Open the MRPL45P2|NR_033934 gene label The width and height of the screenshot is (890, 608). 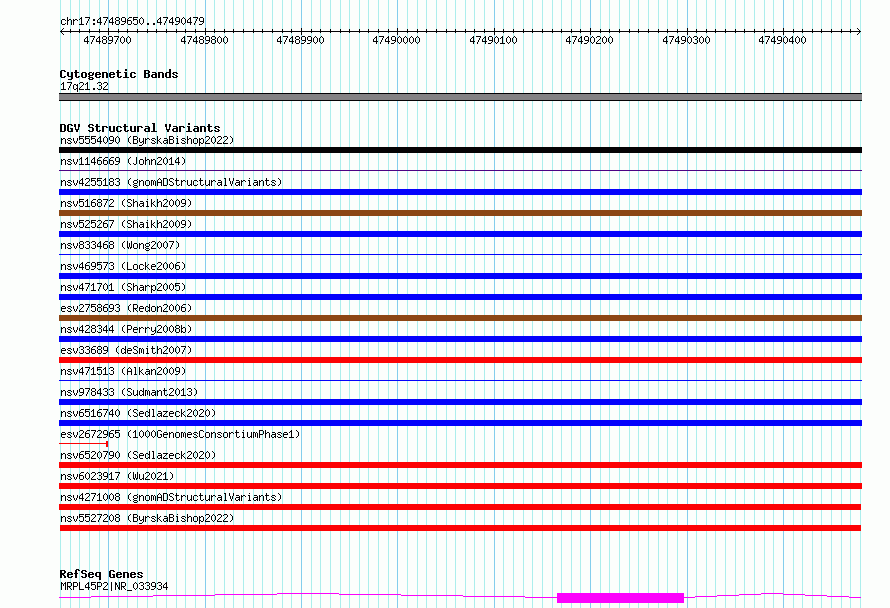[114, 586]
